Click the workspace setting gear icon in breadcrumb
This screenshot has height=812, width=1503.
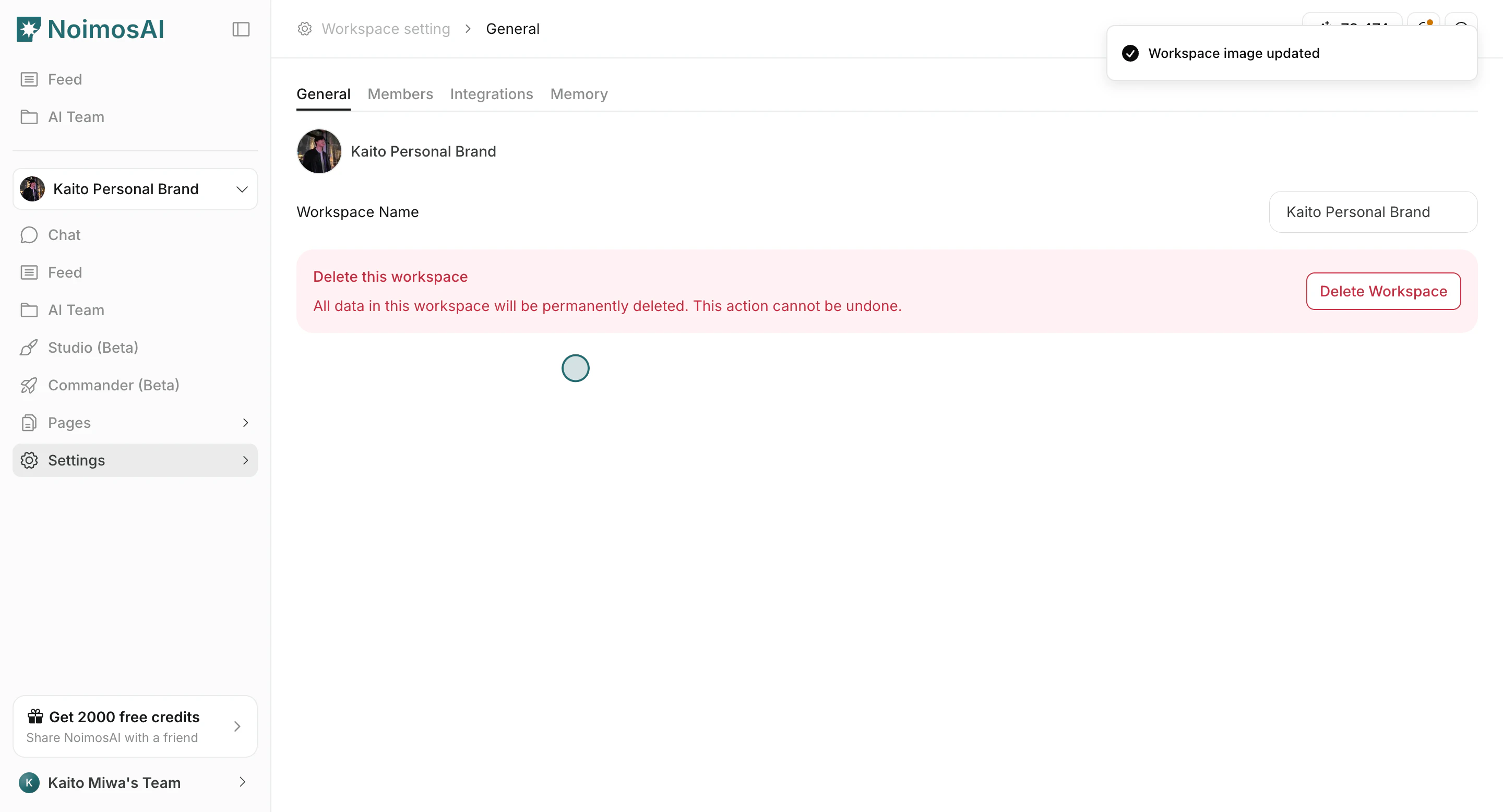click(304, 29)
